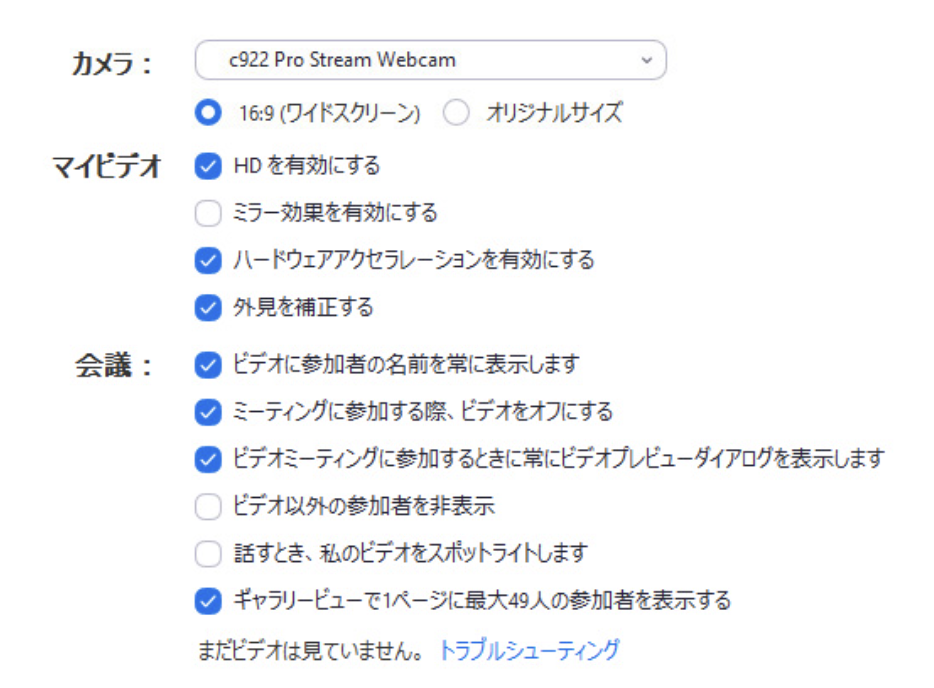Select the 16:9 (ワイドスクリーン) radio button
The height and width of the screenshot is (688, 934).
pos(208,113)
